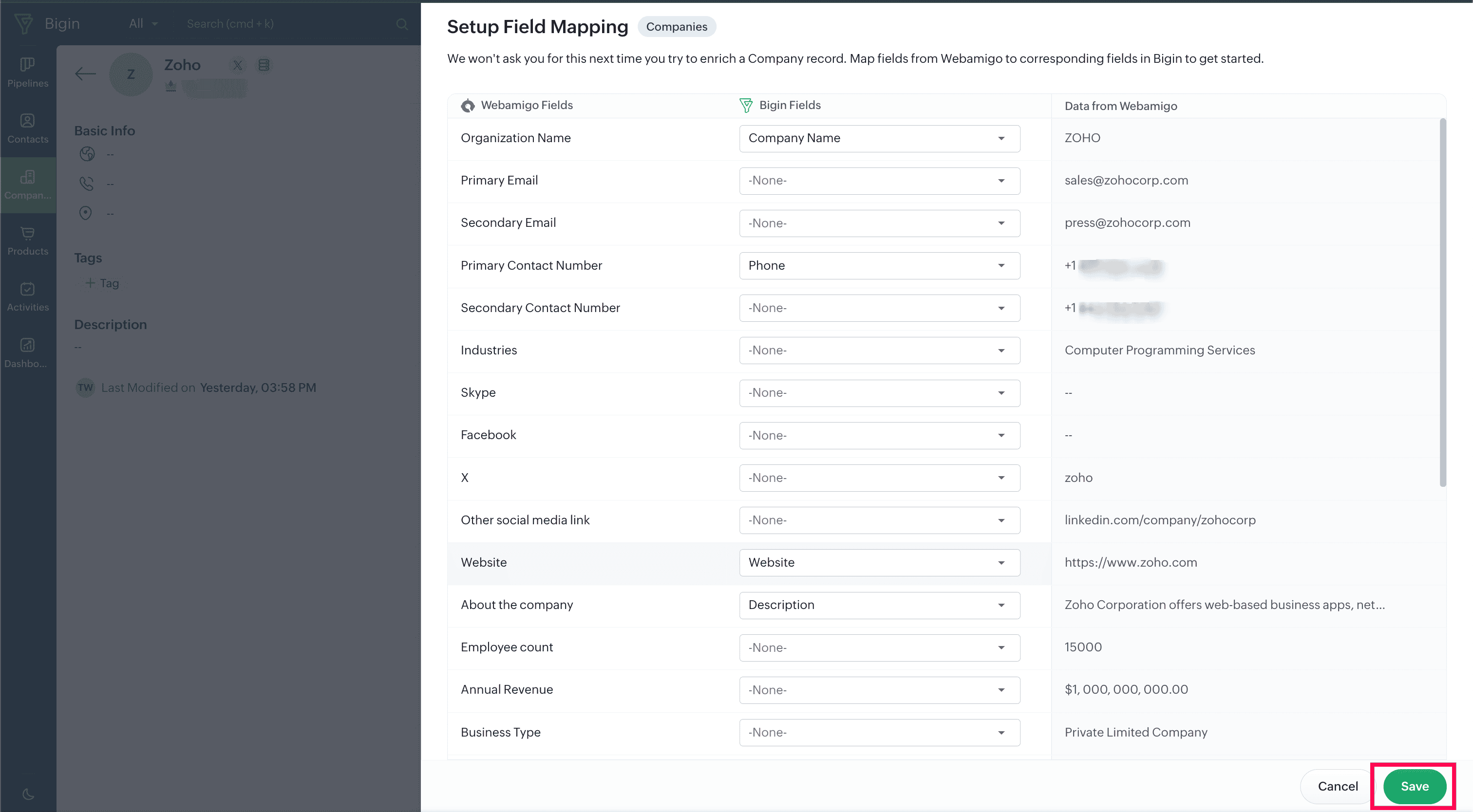Open Industries Bigin field dropdown
Viewport: 1473px width, 812px height.
pyautogui.click(x=879, y=351)
